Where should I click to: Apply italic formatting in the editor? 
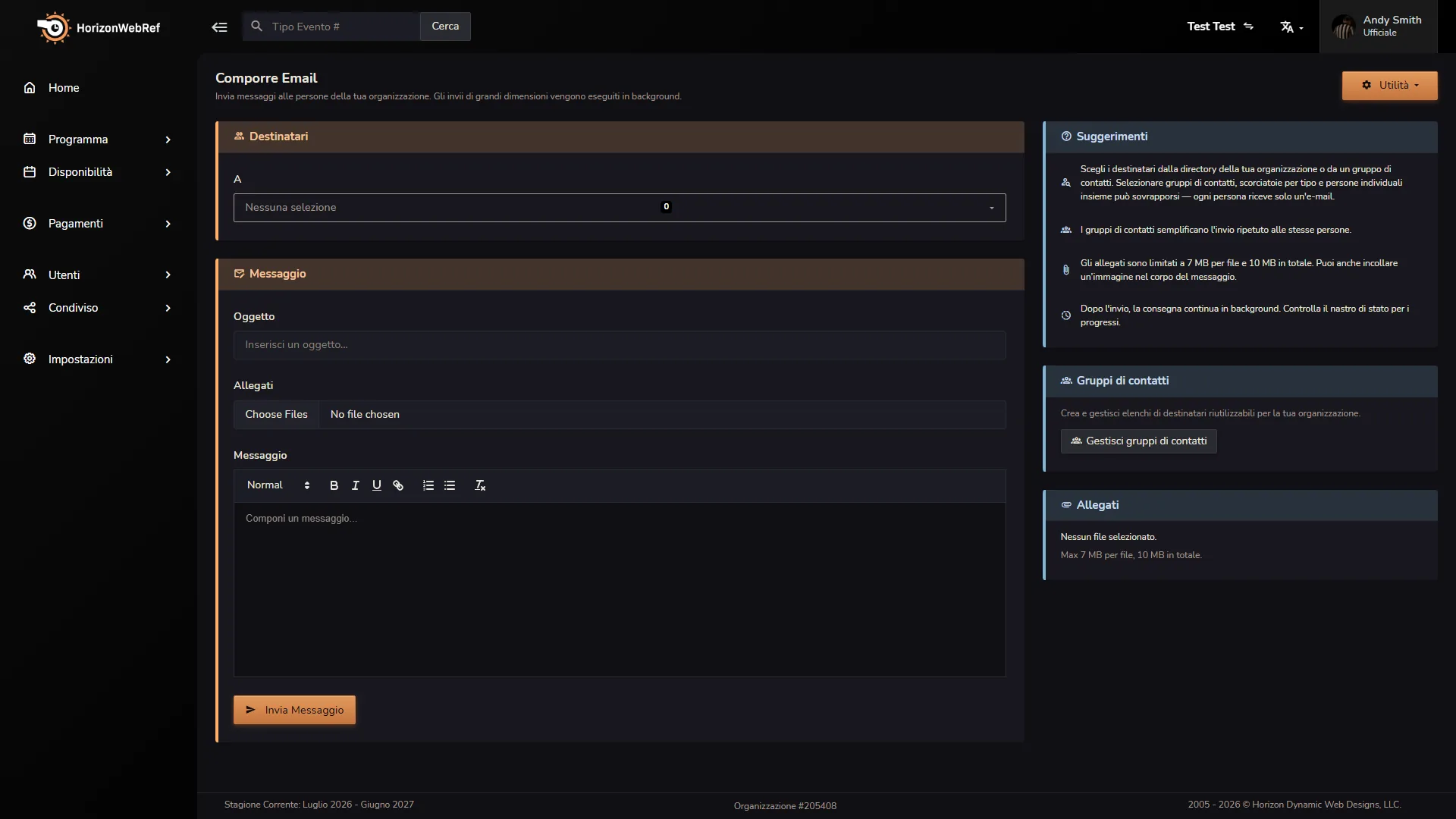tap(355, 485)
